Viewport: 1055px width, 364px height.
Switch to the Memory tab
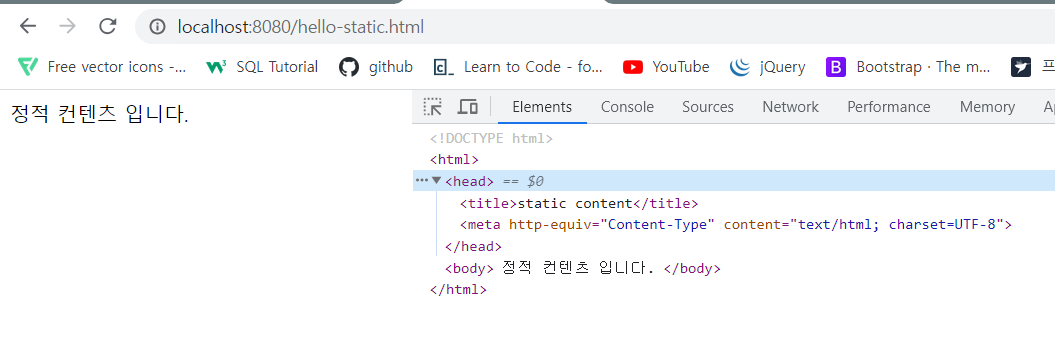pos(987,107)
